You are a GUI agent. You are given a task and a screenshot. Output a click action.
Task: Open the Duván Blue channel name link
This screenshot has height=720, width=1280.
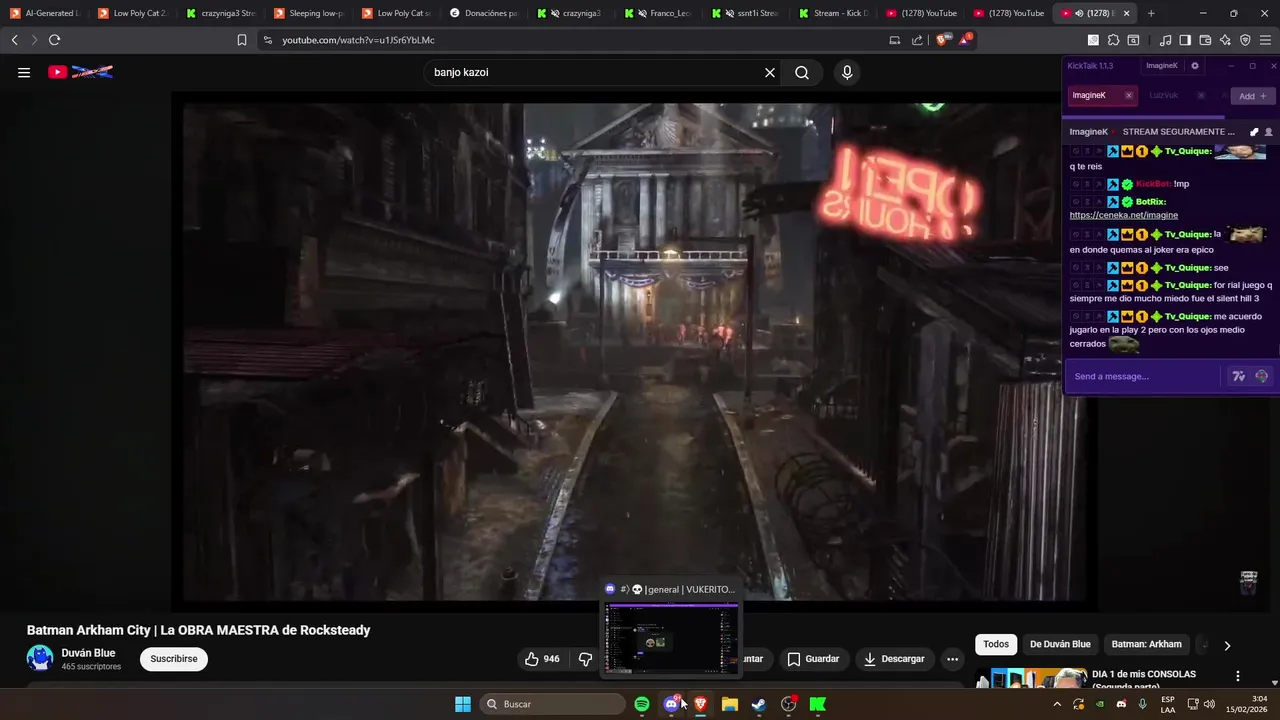pyautogui.click(x=88, y=653)
